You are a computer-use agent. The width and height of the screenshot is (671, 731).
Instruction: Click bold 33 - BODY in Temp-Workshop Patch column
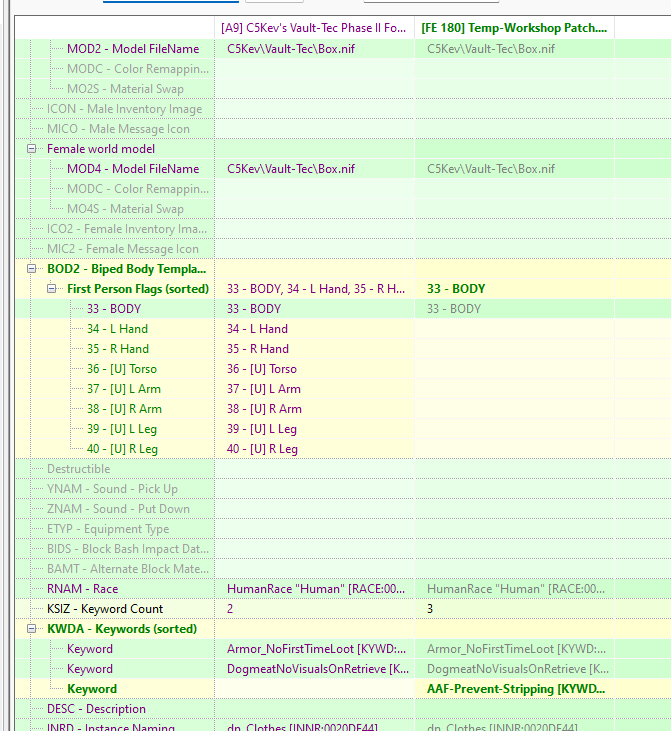(456, 289)
